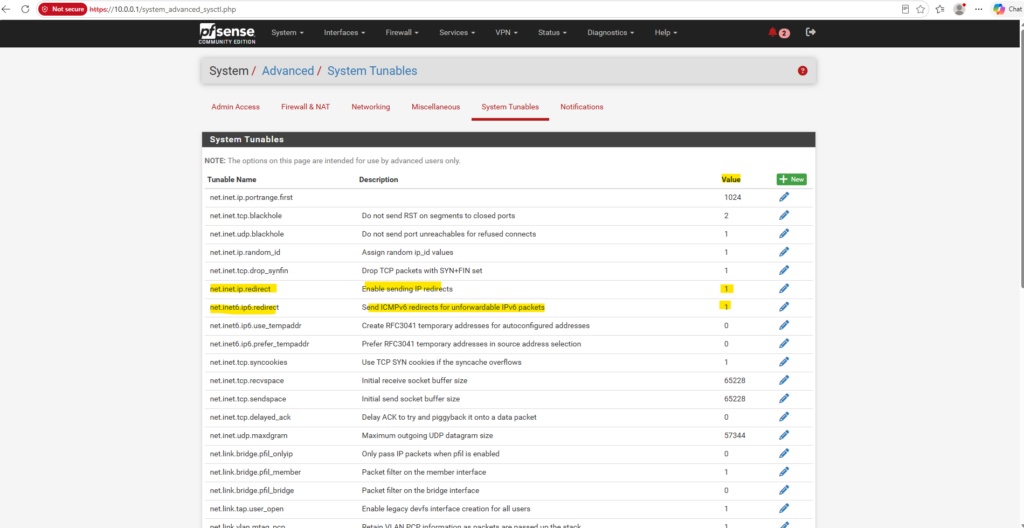Expand the Diagnostics dropdown menu
This screenshot has height=528, width=1024.
(611, 33)
